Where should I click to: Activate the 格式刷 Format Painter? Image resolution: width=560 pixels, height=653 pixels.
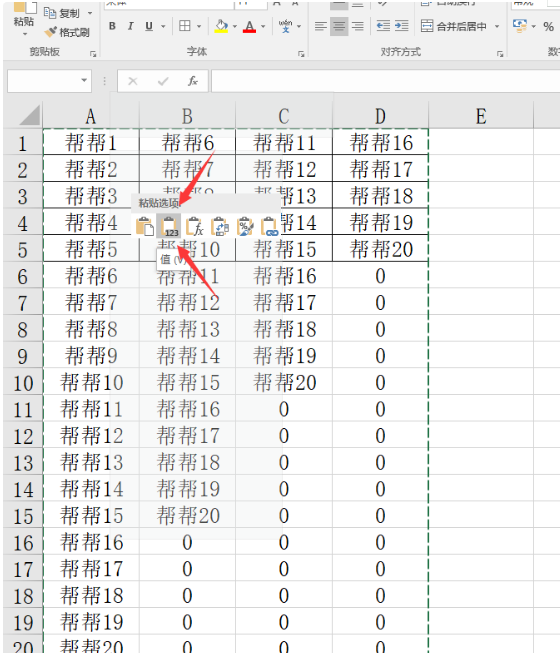(x=67, y=32)
